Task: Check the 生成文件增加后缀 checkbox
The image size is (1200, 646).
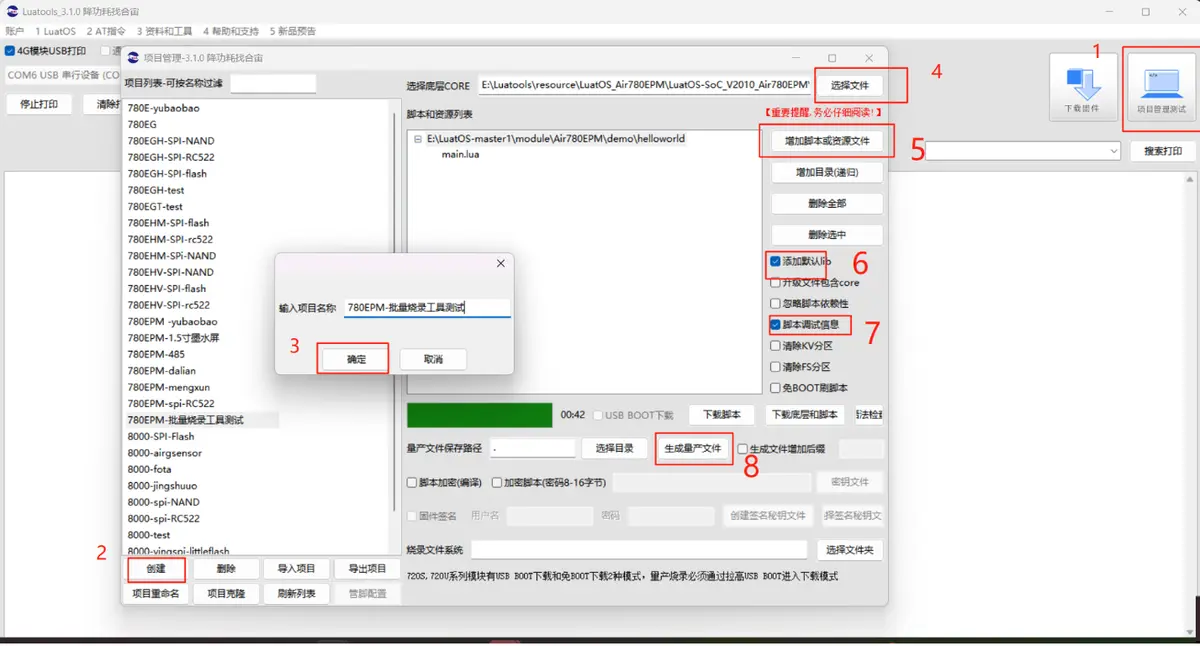Action: click(743, 449)
